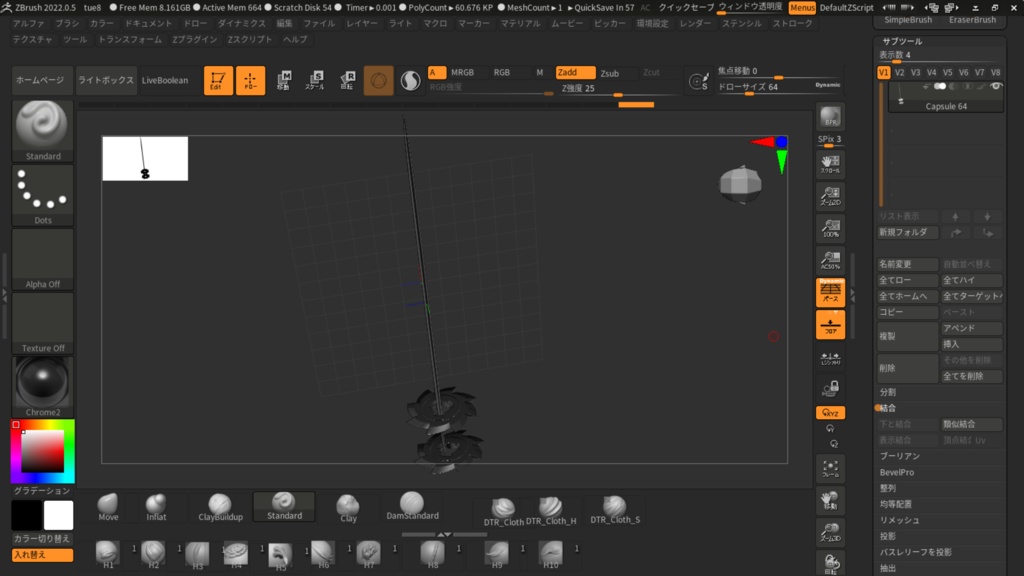Image resolution: width=1024 pixels, height=576 pixels.
Task: Toggle the Floor grid button
Action: pyautogui.click(x=830, y=325)
